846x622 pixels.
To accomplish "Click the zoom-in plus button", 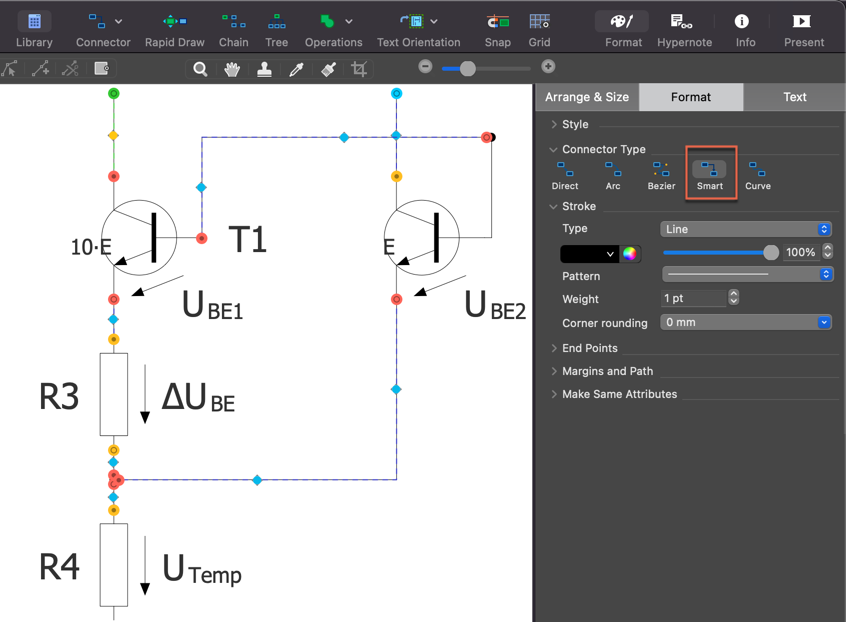I will pyautogui.click(x=548, y=66).
